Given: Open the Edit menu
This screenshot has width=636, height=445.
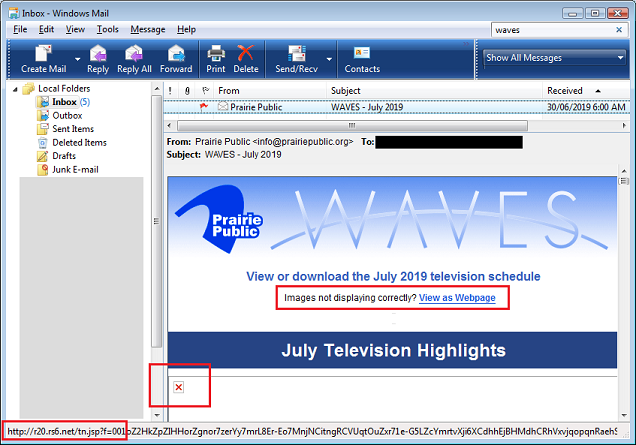Looking at the screenshot, I should click(x=46, y=29).
